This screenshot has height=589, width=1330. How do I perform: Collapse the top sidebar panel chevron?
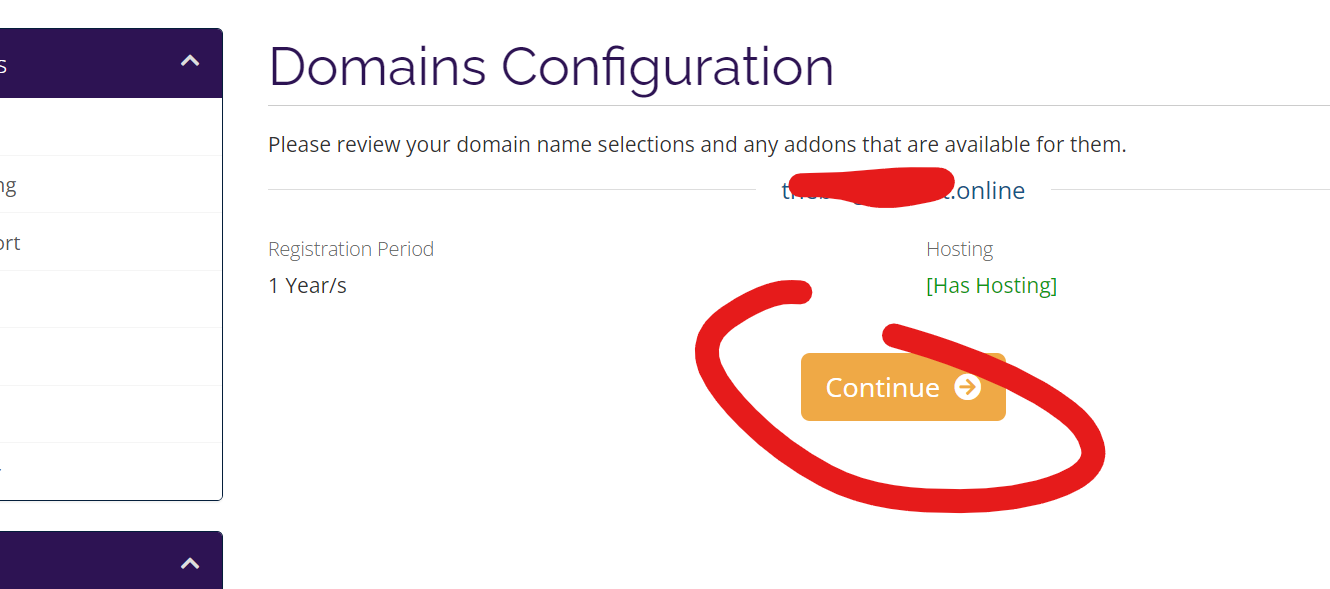[190, 62]
